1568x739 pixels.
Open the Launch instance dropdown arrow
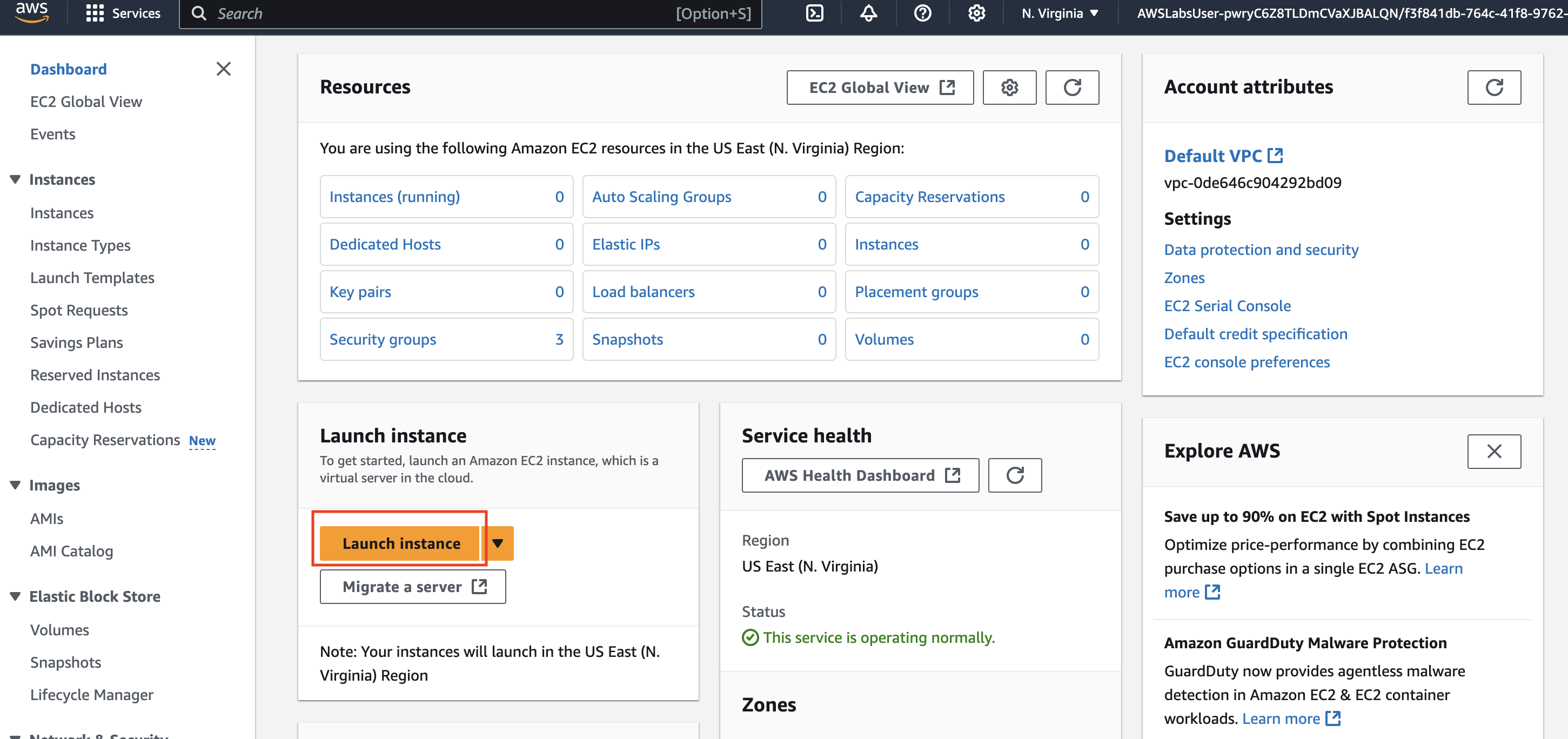point(498,543)
